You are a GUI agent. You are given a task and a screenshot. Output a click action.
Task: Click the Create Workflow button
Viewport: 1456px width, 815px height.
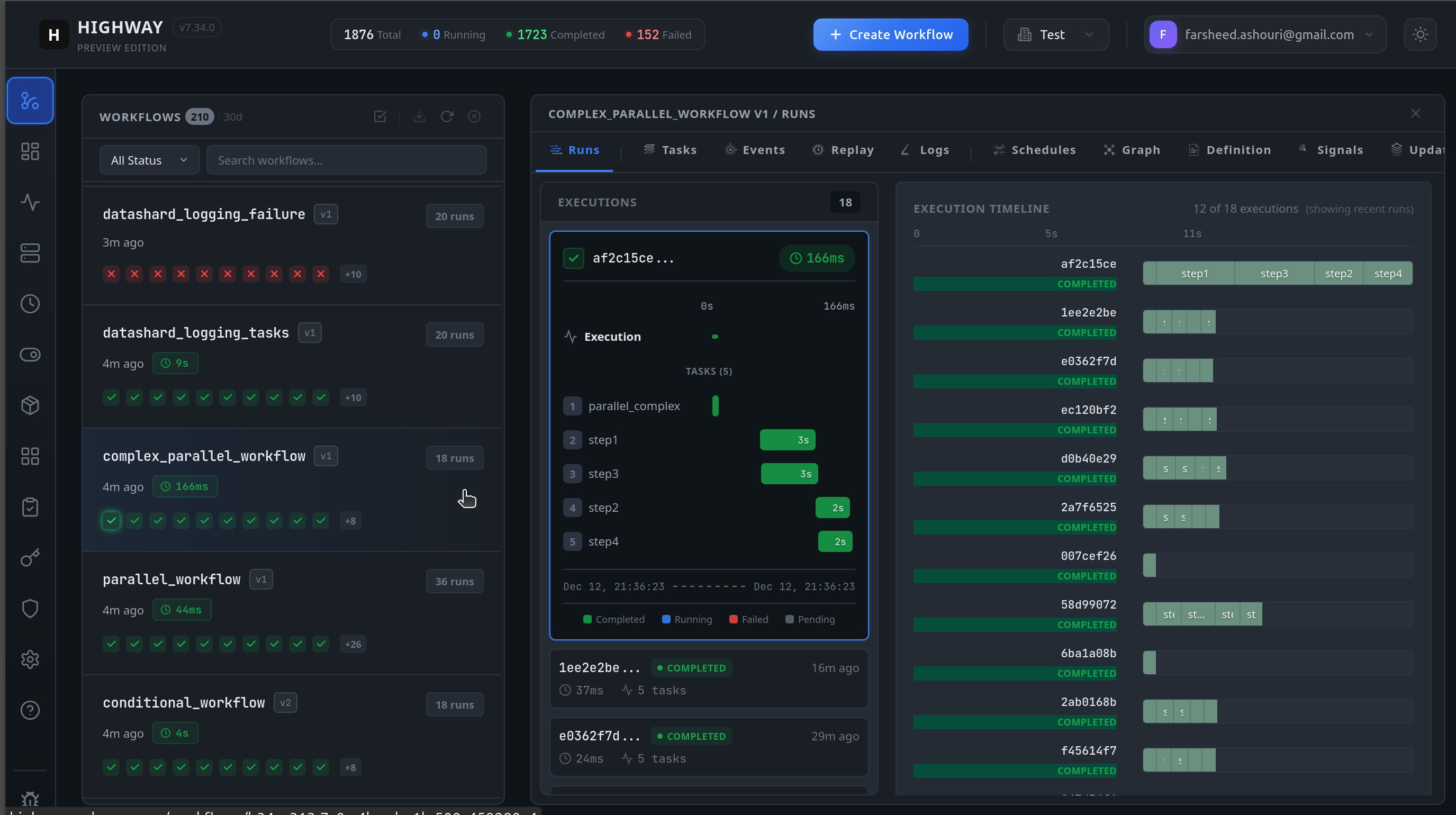point(890,34)
